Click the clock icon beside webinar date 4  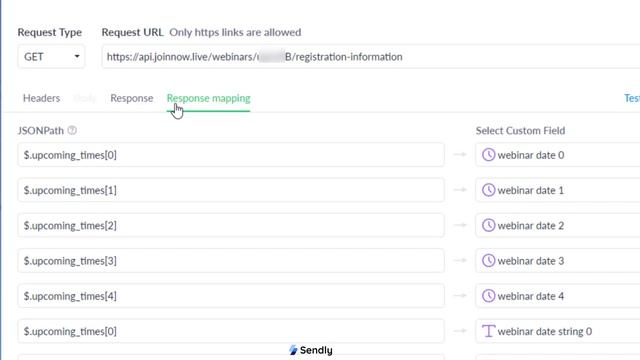[488, 296]
